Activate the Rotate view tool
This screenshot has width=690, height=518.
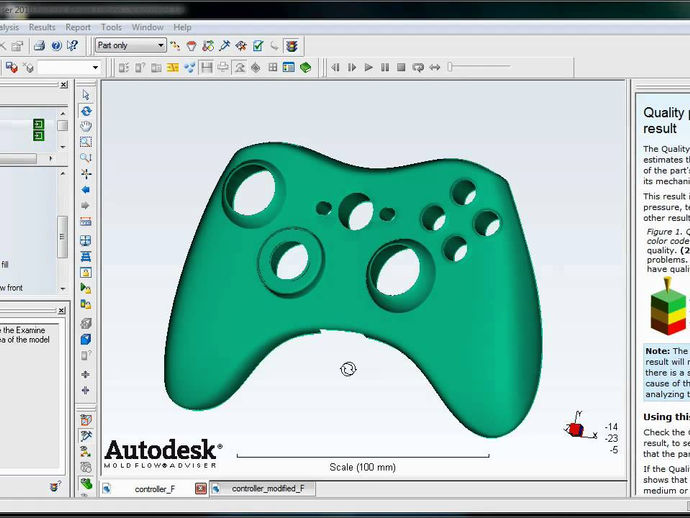pos(86,111)
